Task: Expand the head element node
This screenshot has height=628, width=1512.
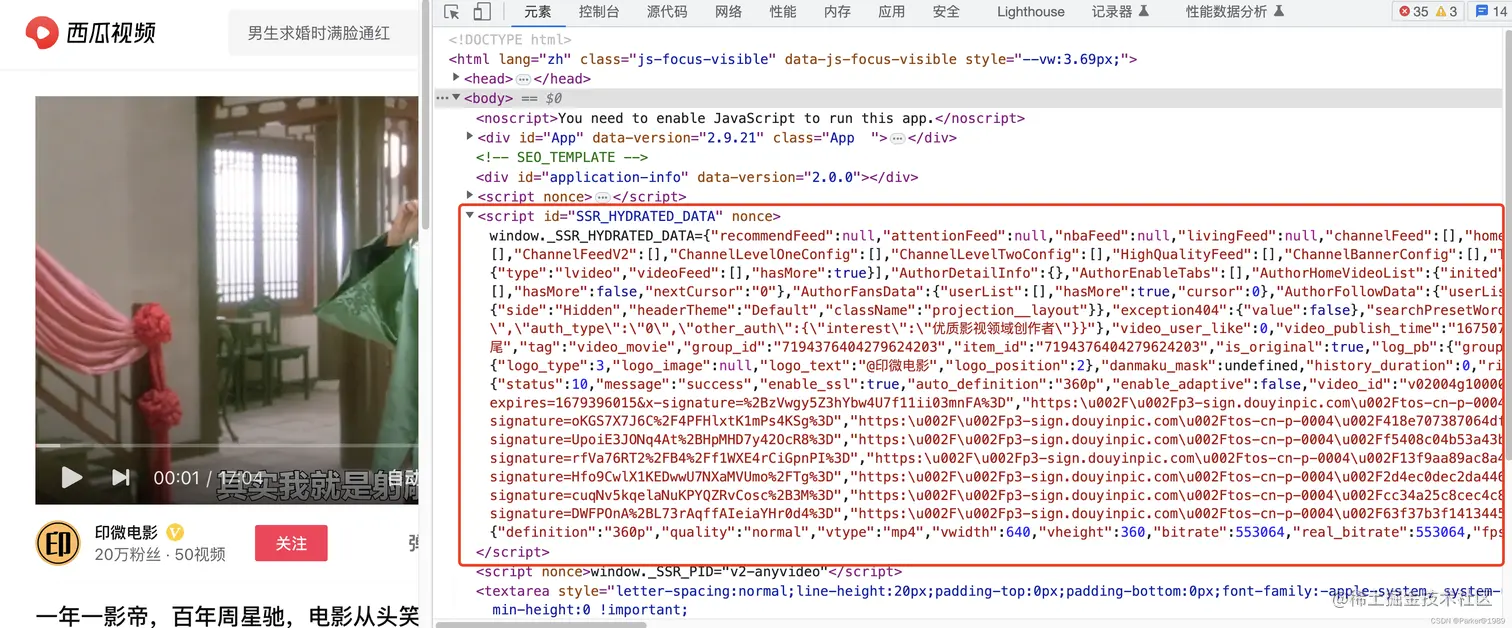Action: coord(456,78)
